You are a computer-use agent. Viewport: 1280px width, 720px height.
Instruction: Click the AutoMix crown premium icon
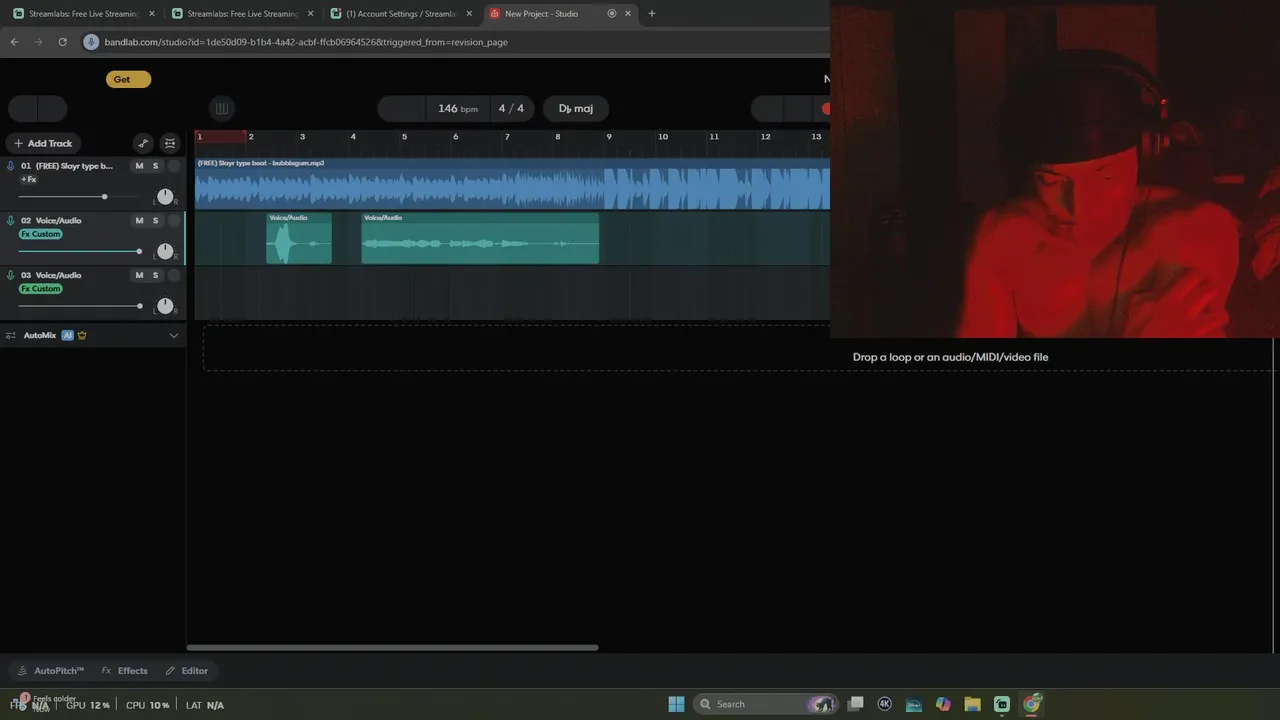pos(82,335)
